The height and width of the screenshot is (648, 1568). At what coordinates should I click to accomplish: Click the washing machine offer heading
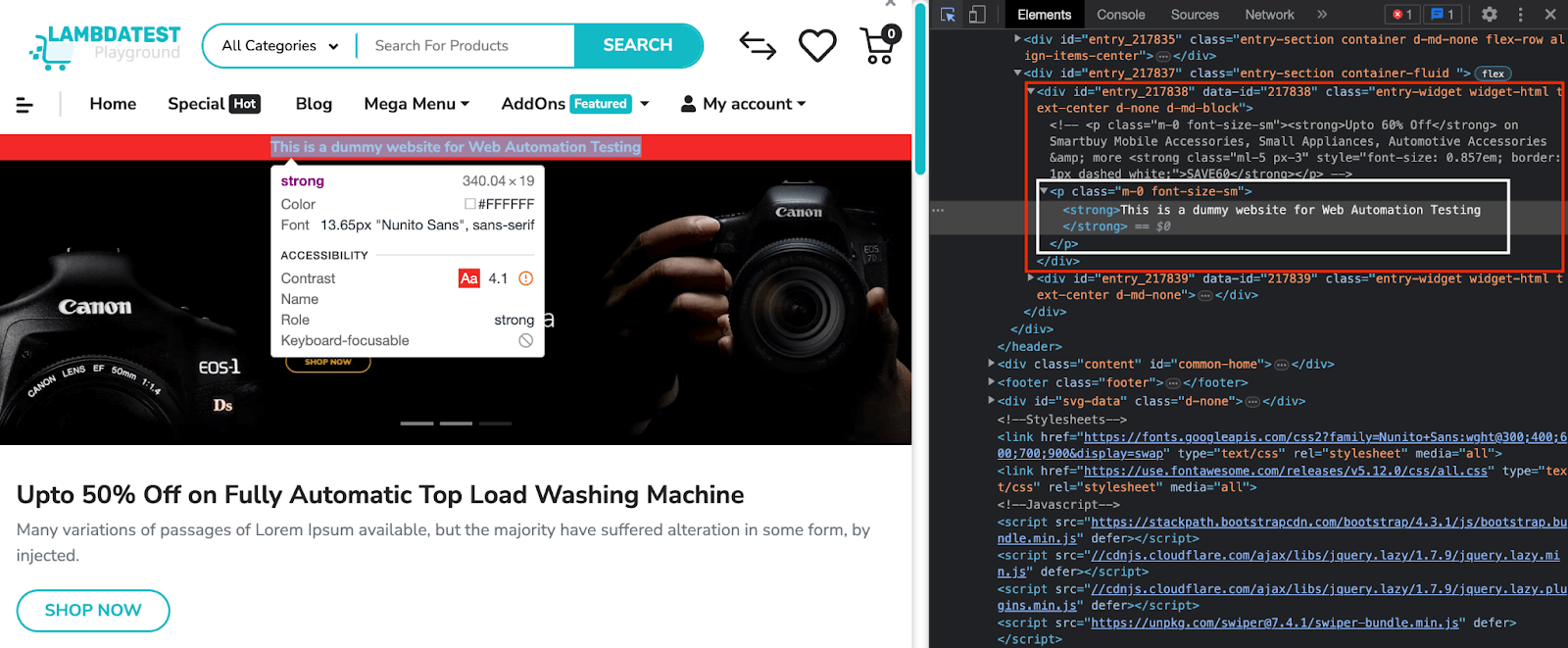click(x=380, y=495)
